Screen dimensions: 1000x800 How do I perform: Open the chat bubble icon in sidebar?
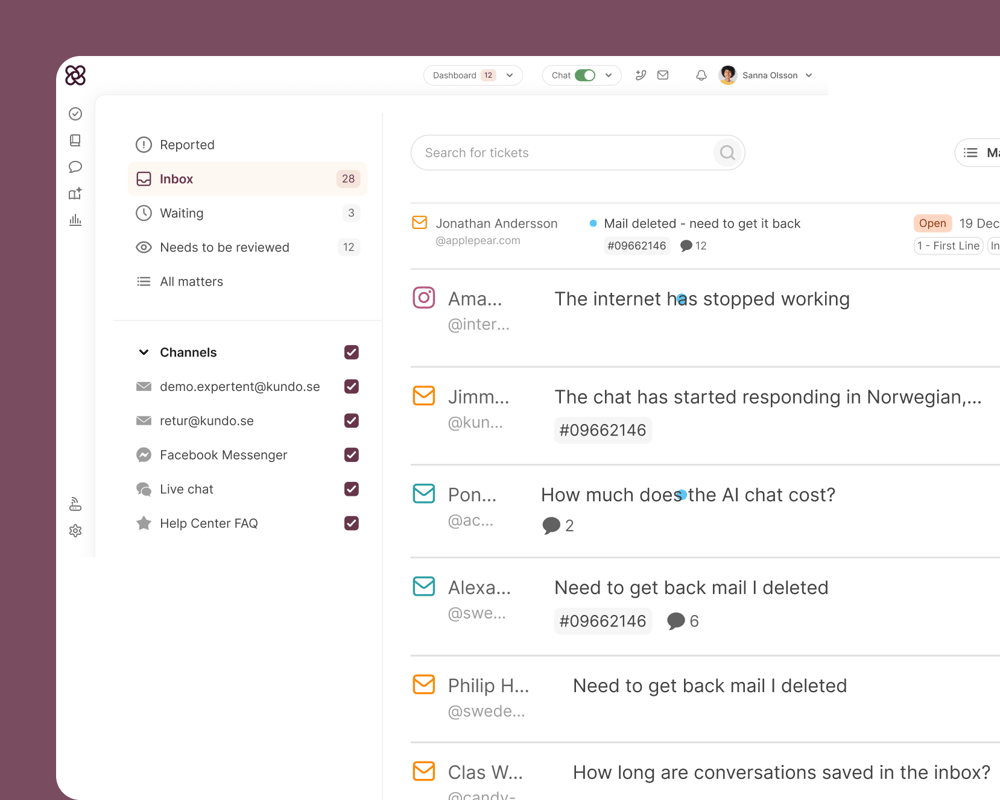point(75,167)
